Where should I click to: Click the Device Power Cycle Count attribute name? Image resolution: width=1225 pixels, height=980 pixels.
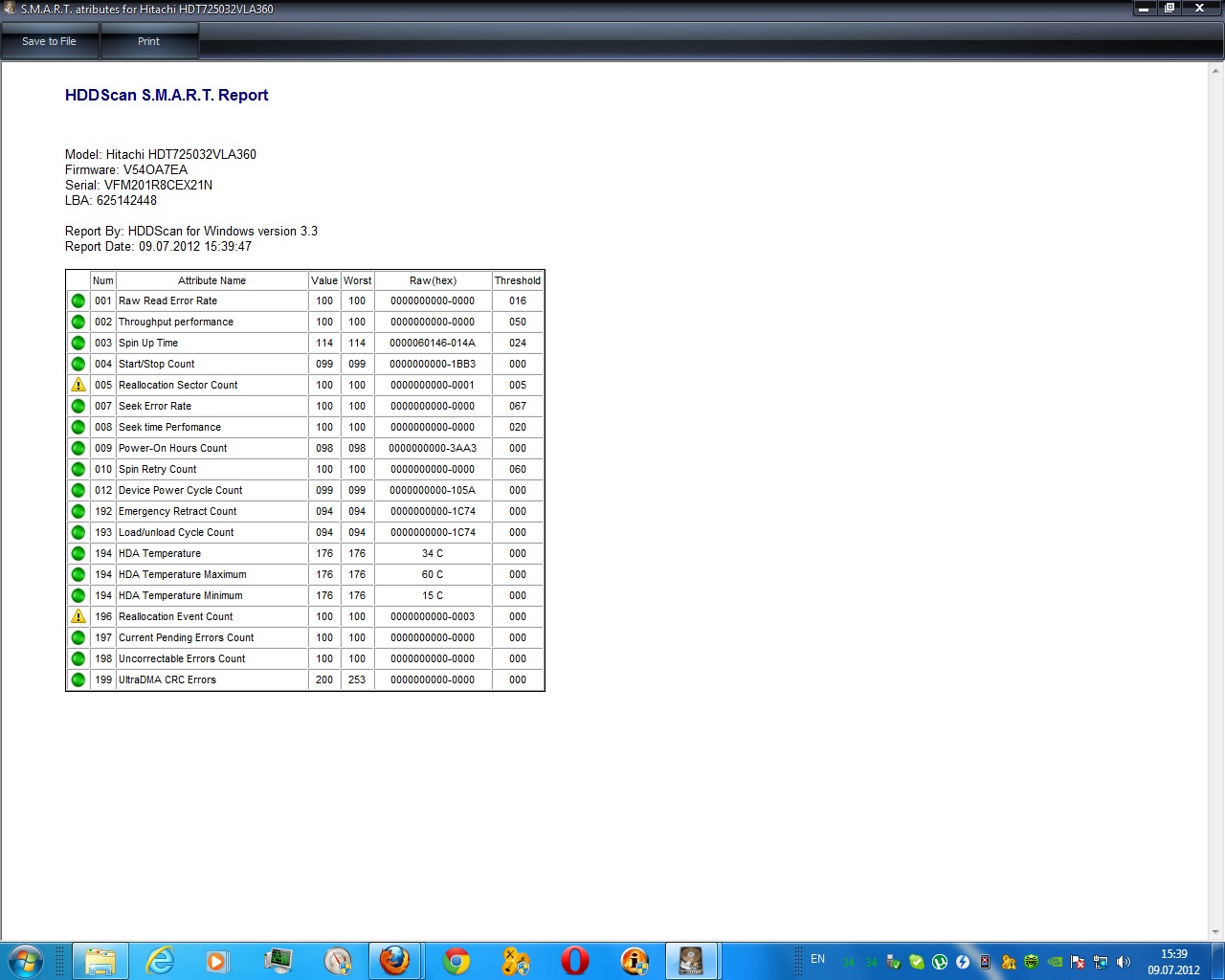click(180, 490)
